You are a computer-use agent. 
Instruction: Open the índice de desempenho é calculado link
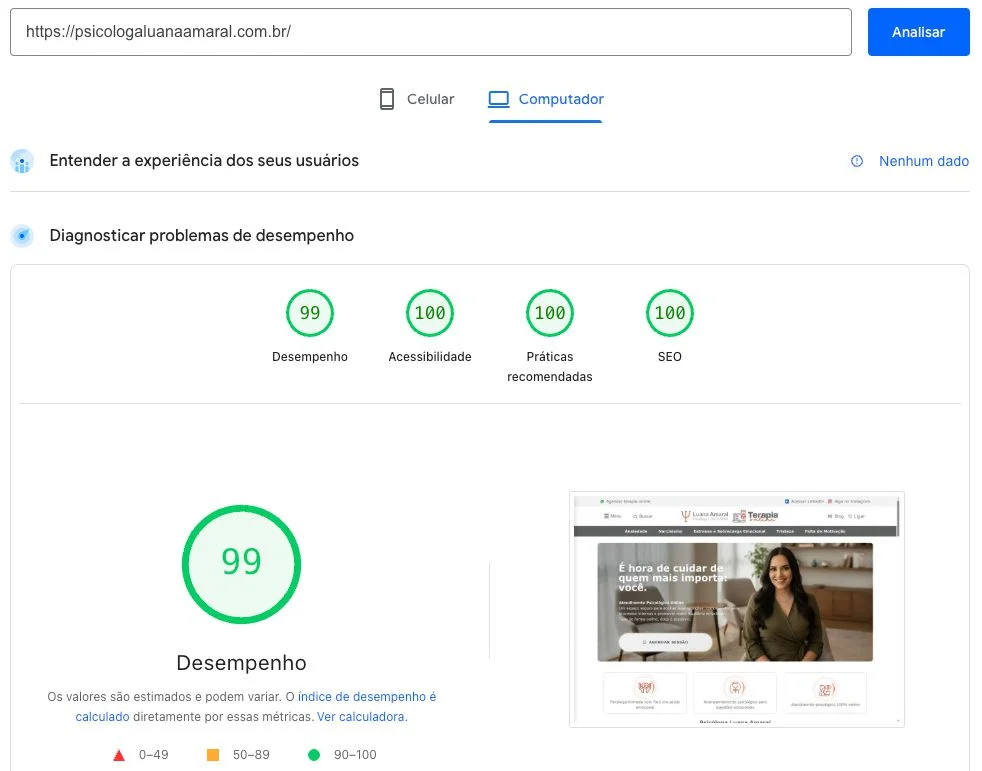(x=366, y=696)
